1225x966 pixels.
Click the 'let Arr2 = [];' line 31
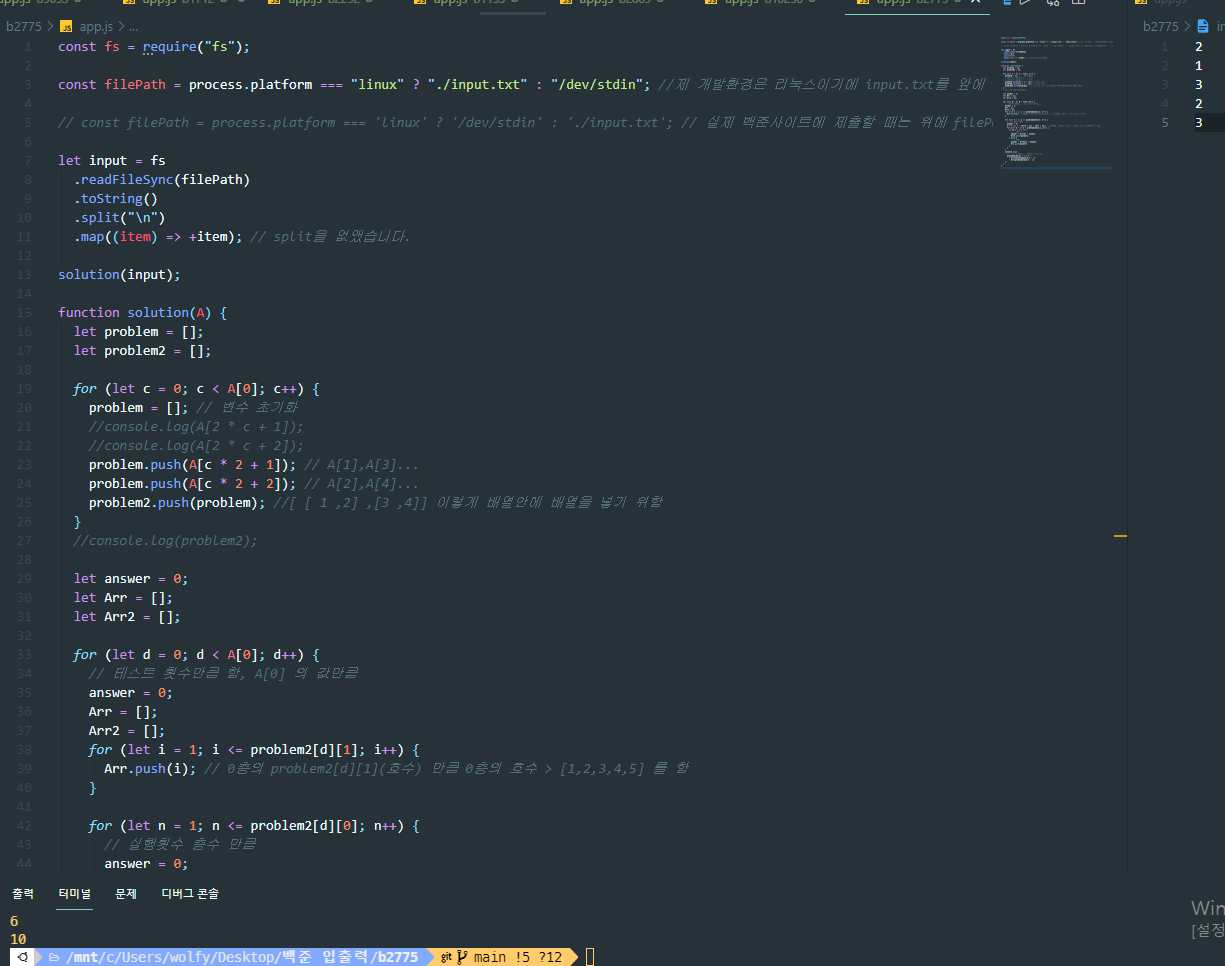[127, 616]
